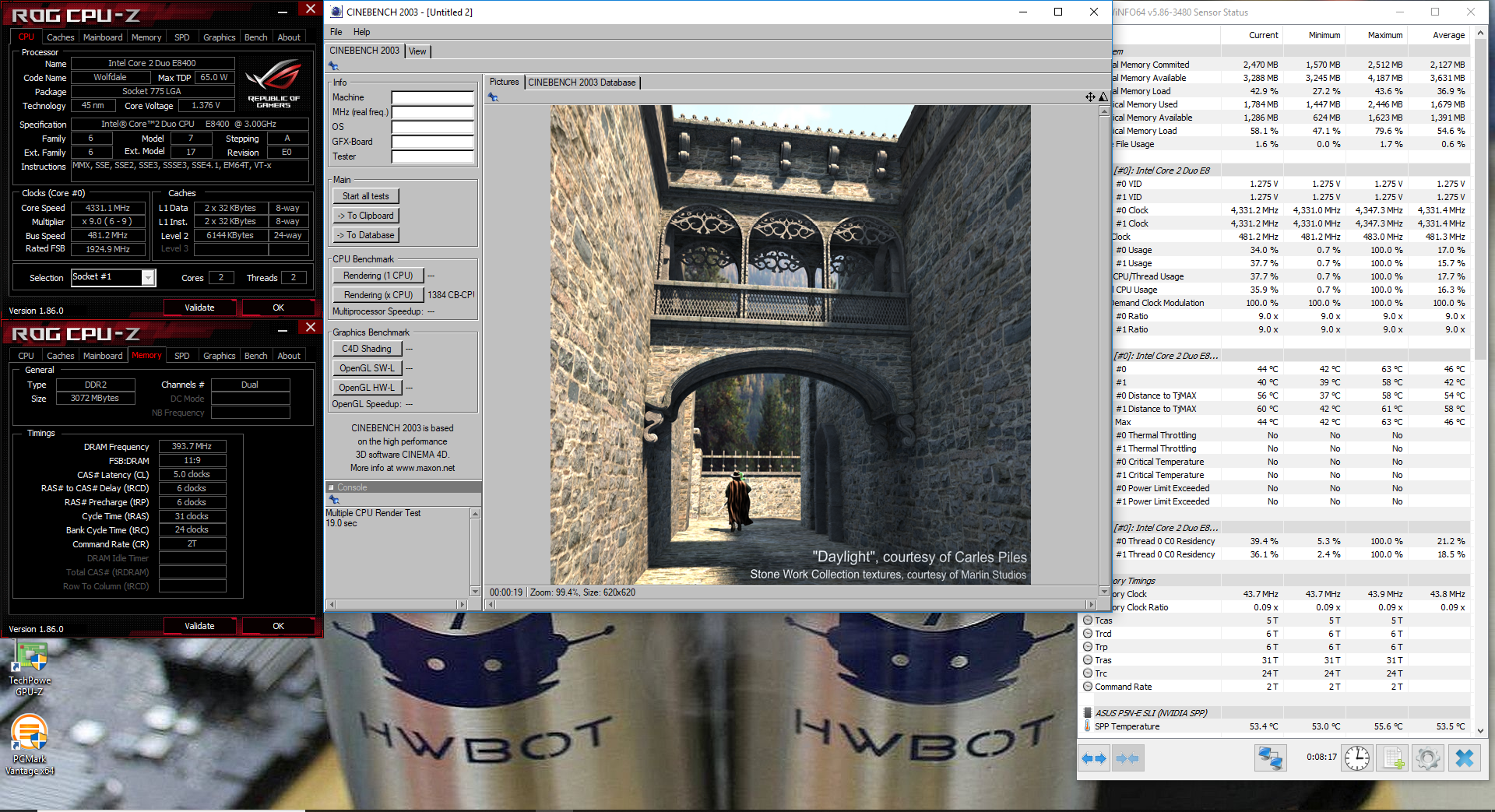Select Demand Clock Modulation row in HWiNFO
The height and width of the screenshot is (812, 1495).
click(x=1291, y=303)
